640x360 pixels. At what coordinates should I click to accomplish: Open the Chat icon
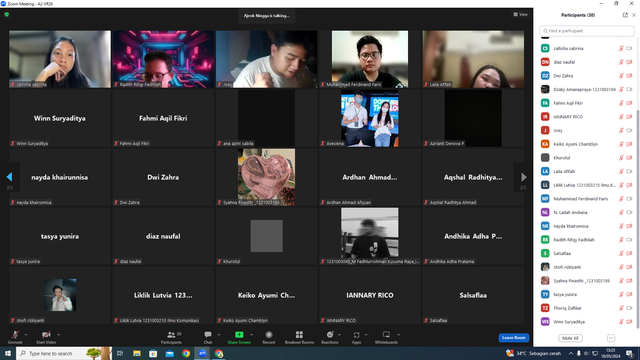[208, 335]
